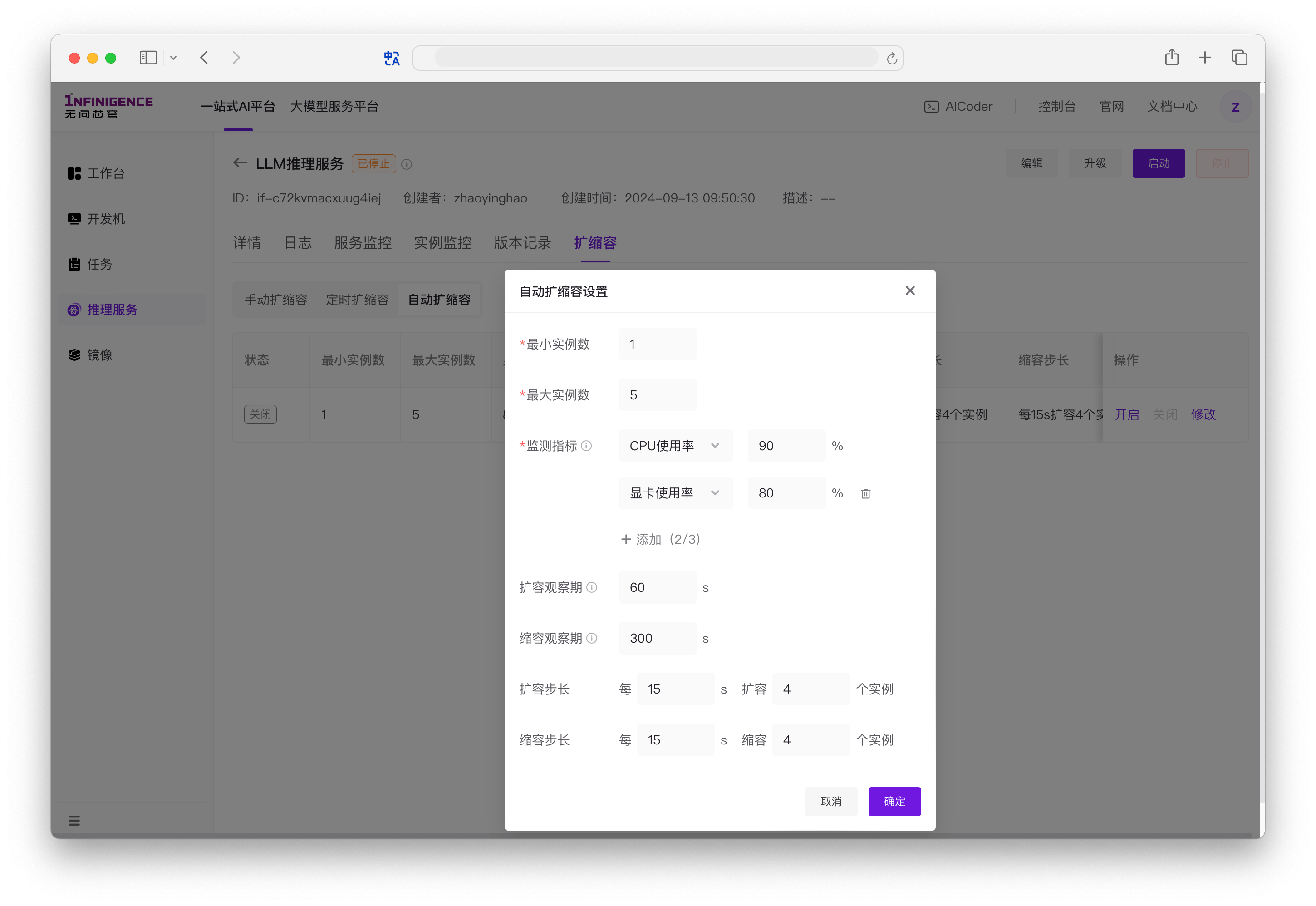Go back in browser history
Image resolution: width=1316 pixels, height=906 pixels.
204,57
